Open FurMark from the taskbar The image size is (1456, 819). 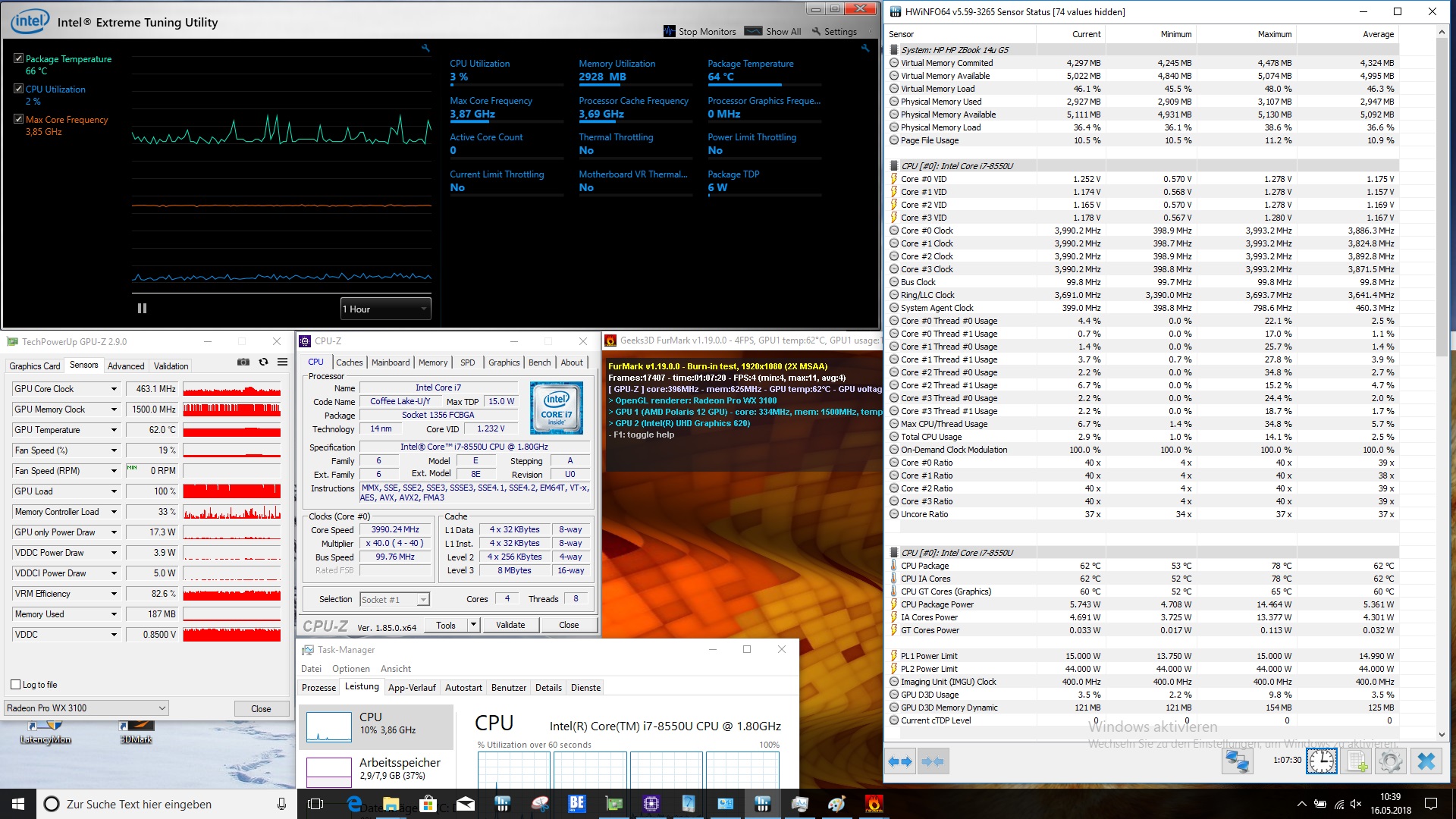[x=874, y=804]
